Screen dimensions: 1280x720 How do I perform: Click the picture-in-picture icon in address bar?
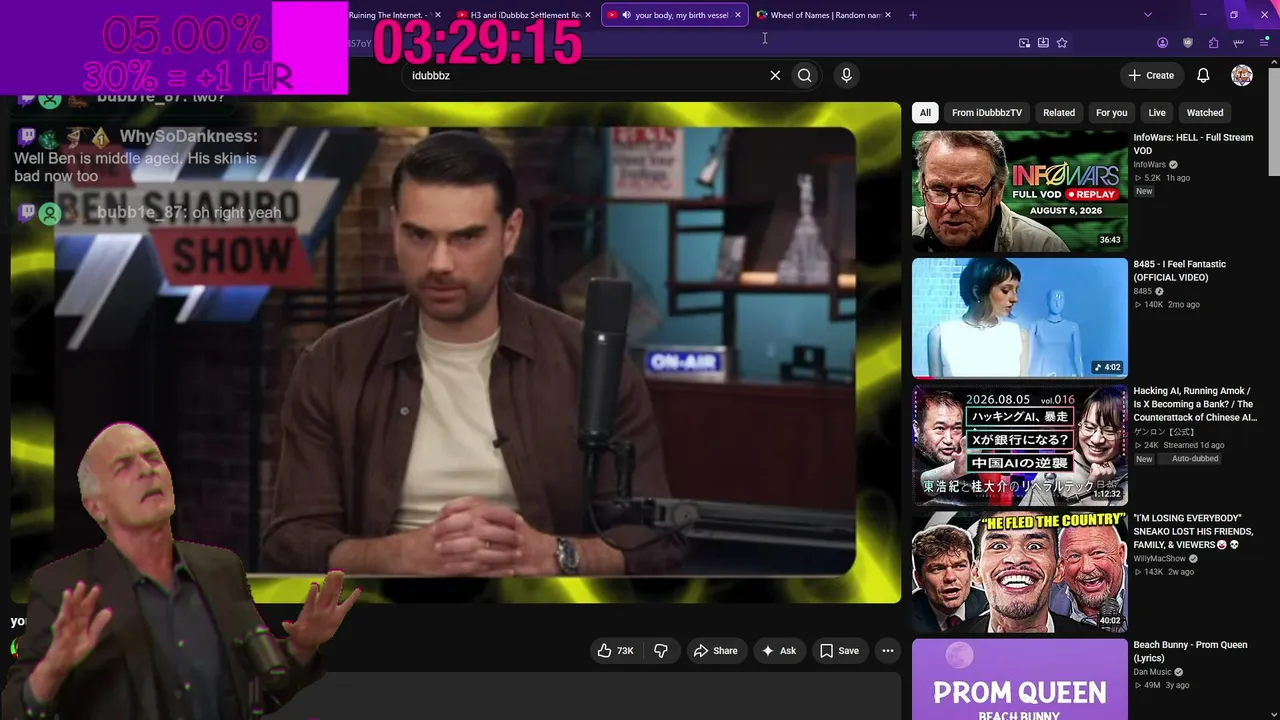pyautogui.click(x=1024, y=43)
